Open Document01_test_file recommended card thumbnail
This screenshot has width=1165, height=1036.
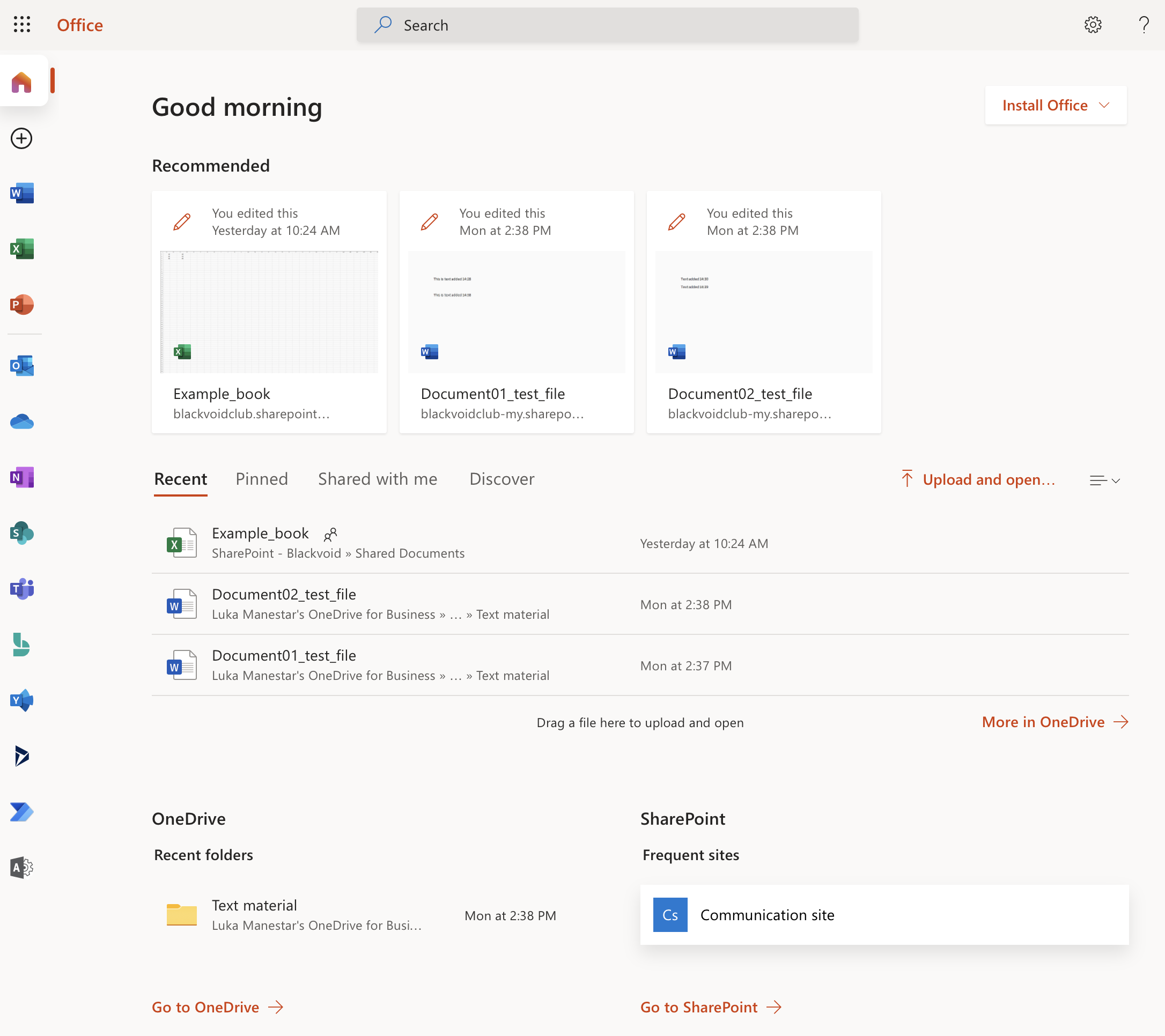pyautogui.click(x=517, y=312)
